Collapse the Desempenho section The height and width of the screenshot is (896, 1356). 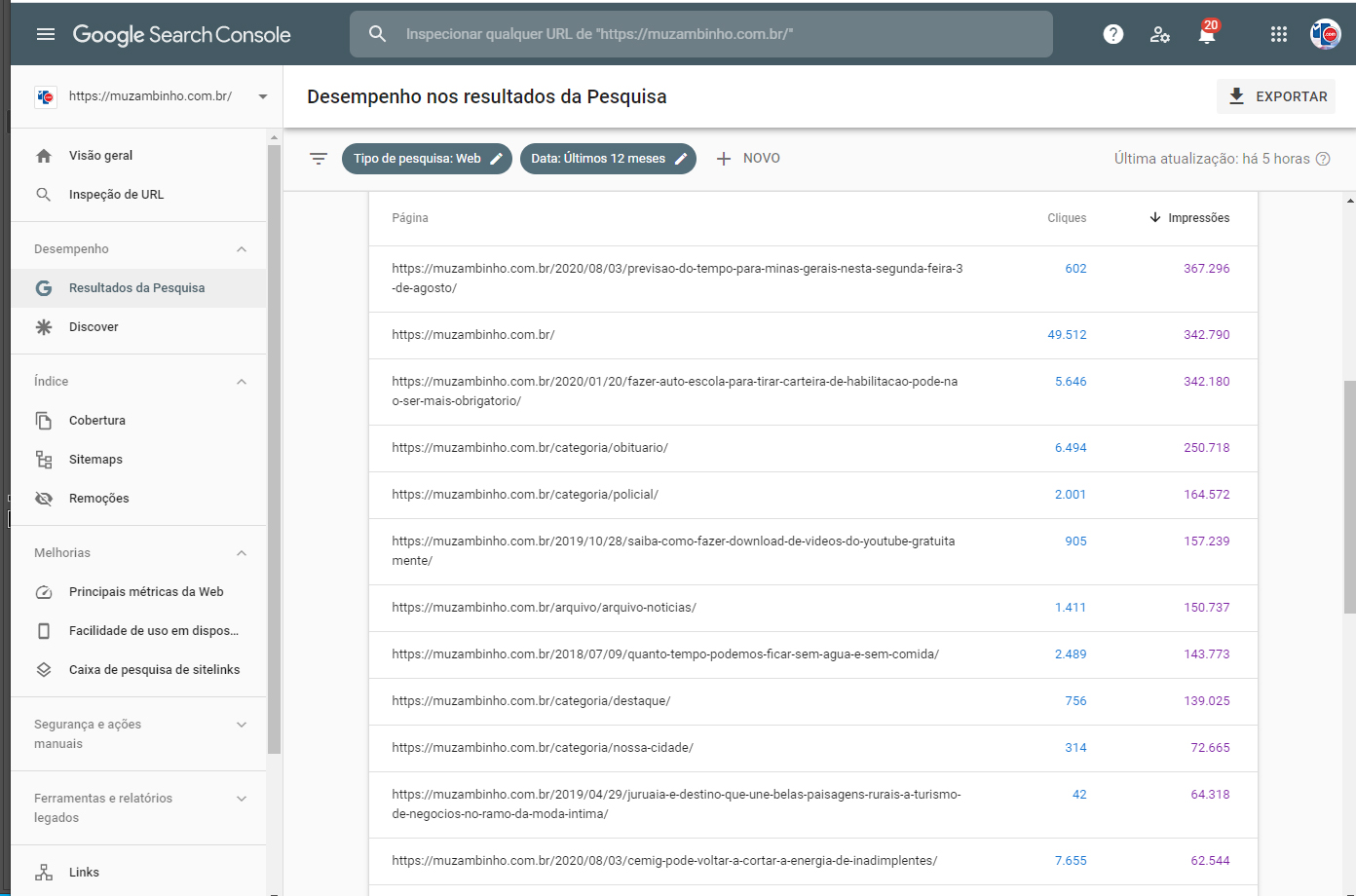coord(242,249)
